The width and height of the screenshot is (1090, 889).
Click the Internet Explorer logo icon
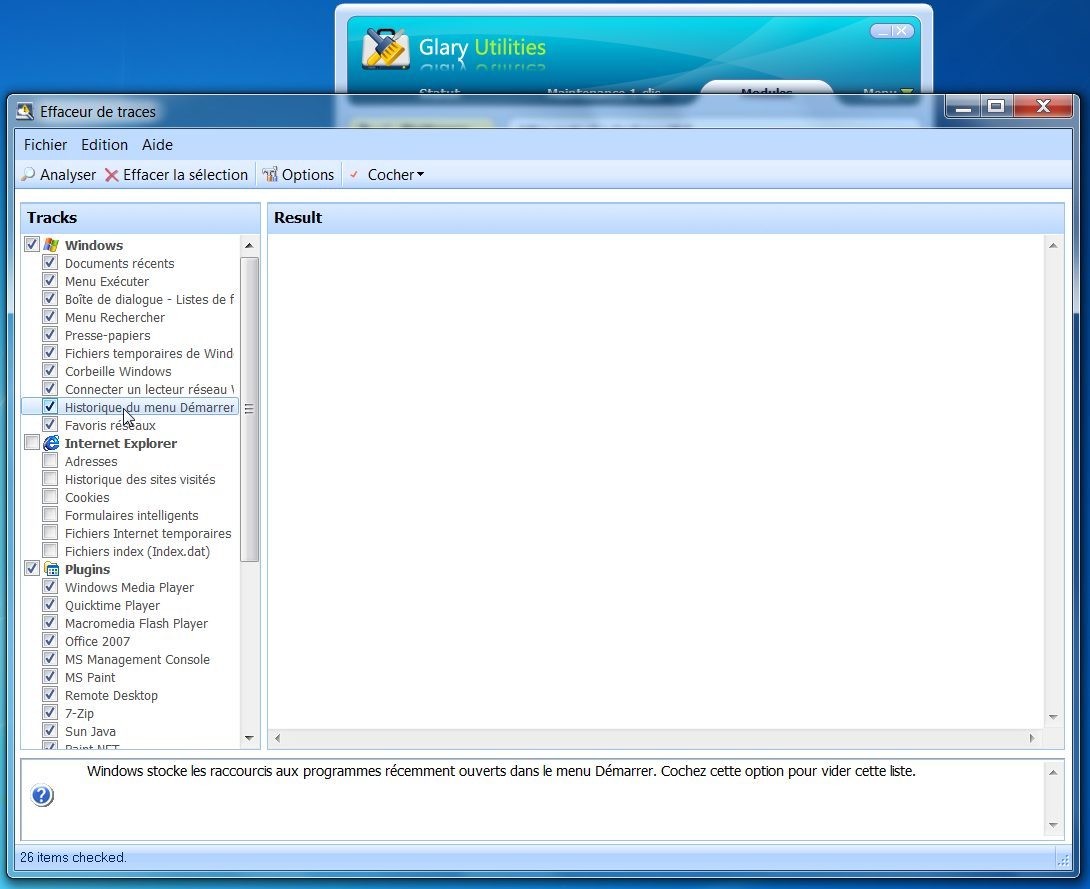[51, 443]
